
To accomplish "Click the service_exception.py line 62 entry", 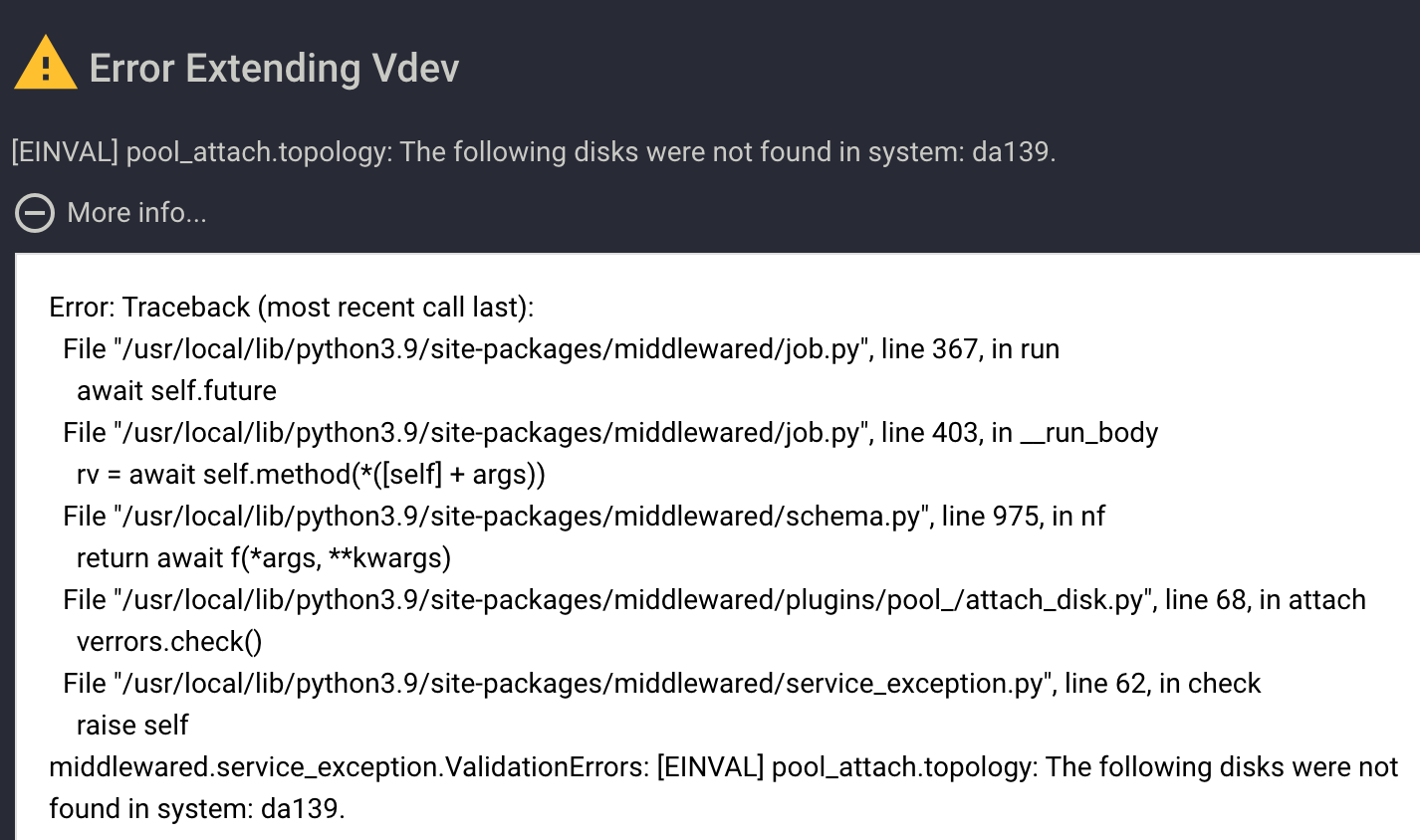I will [x=662, y=684].
